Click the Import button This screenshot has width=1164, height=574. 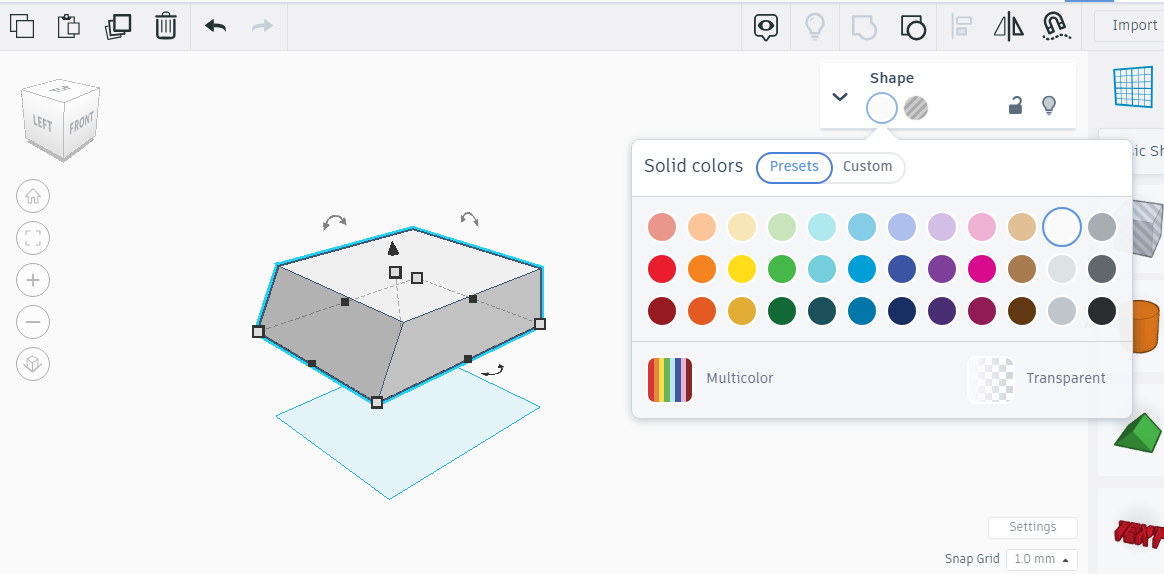[1134, 25]
